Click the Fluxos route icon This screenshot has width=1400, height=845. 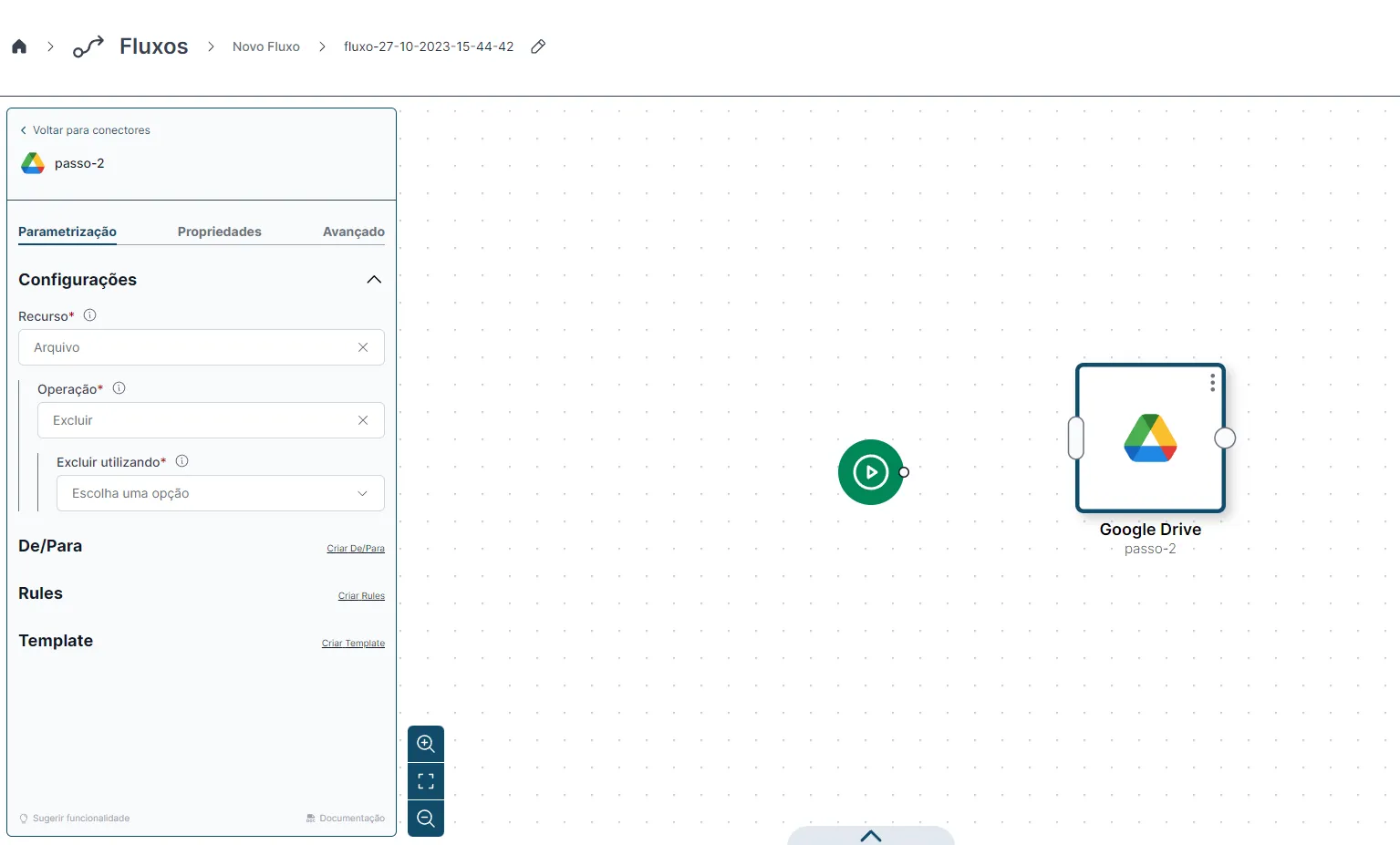88,46
